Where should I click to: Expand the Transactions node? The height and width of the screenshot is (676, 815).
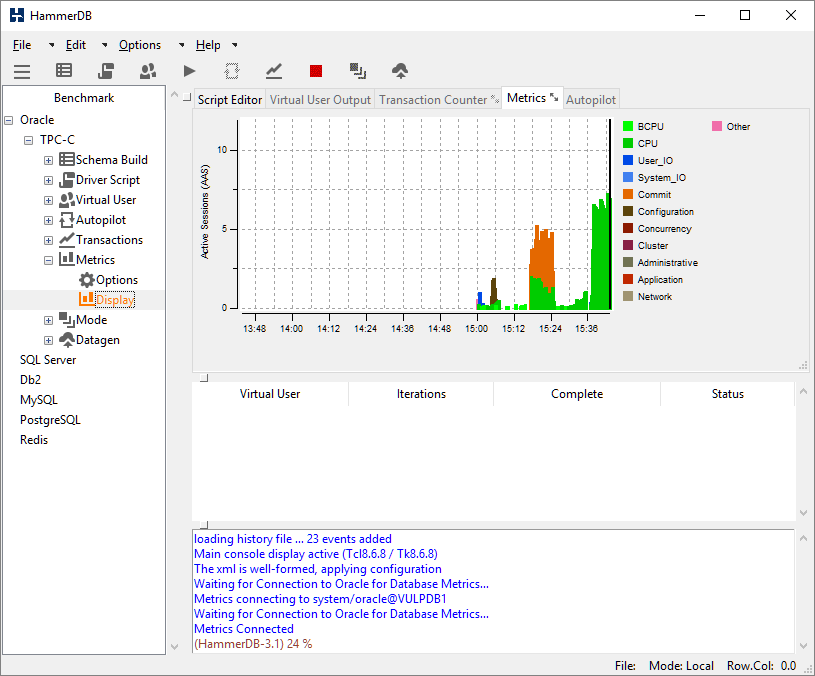point(48,241)
